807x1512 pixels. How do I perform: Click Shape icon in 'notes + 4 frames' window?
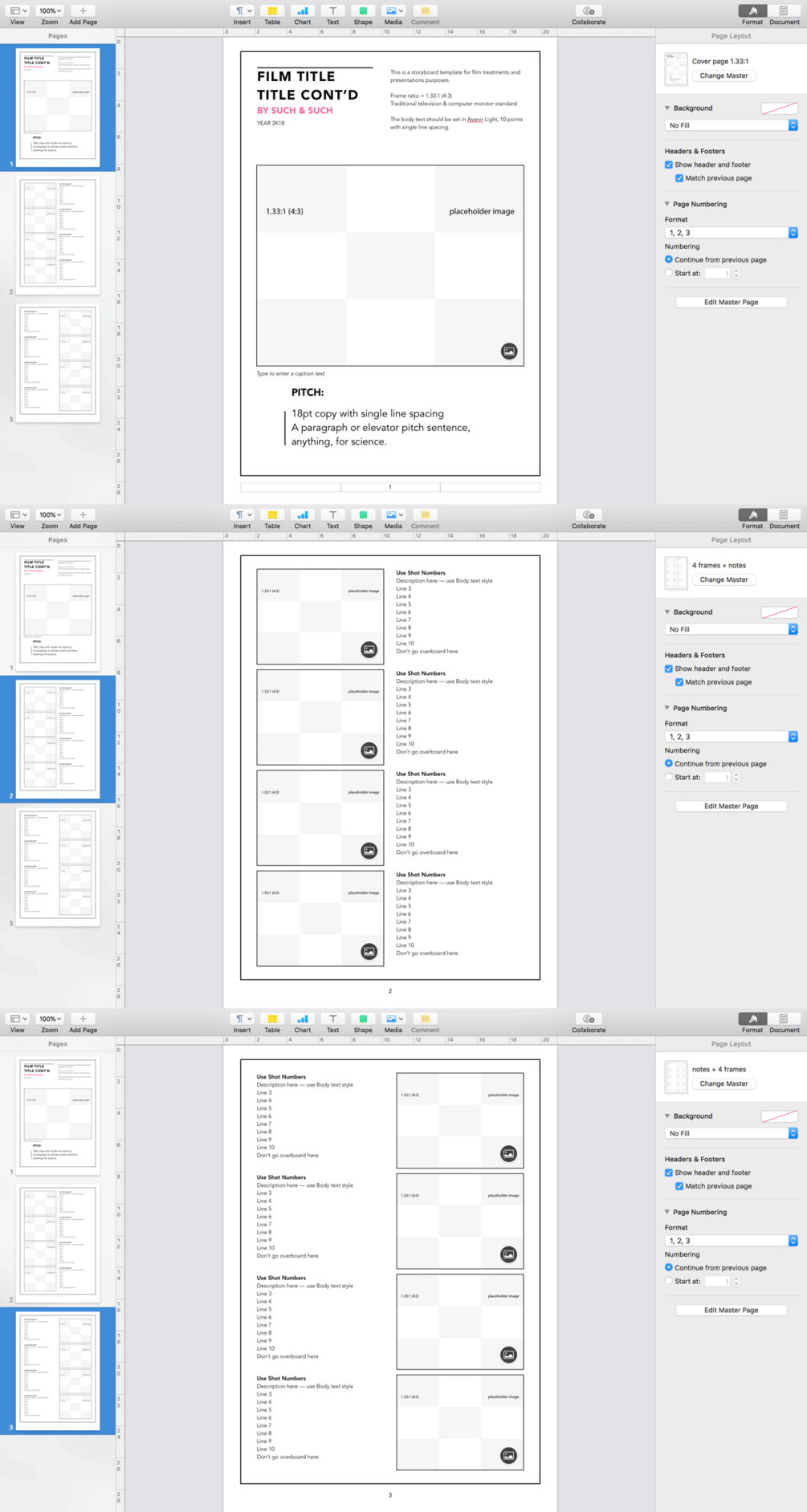[363, 1019]
